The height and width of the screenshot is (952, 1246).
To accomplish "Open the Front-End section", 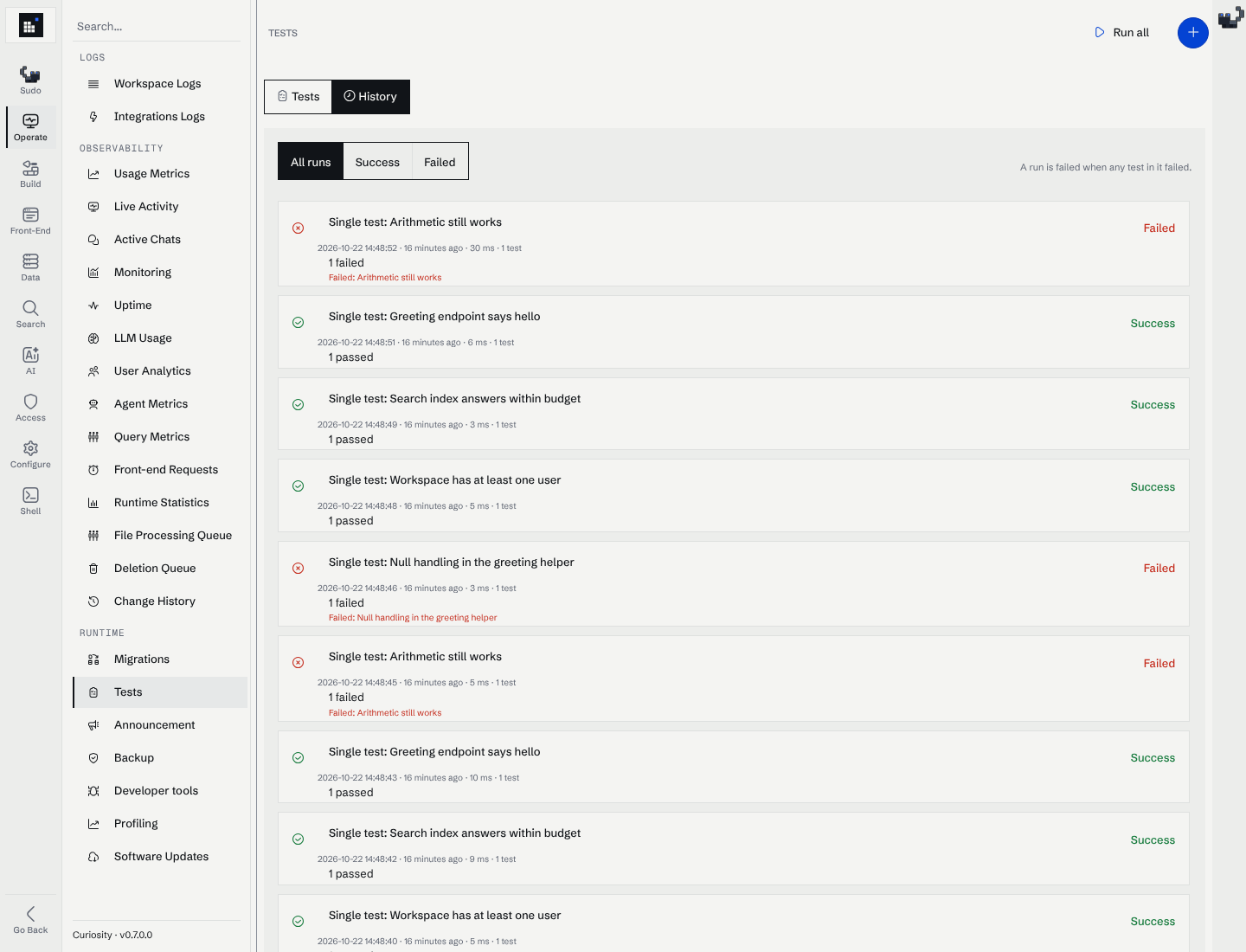I will coord(30,220).
